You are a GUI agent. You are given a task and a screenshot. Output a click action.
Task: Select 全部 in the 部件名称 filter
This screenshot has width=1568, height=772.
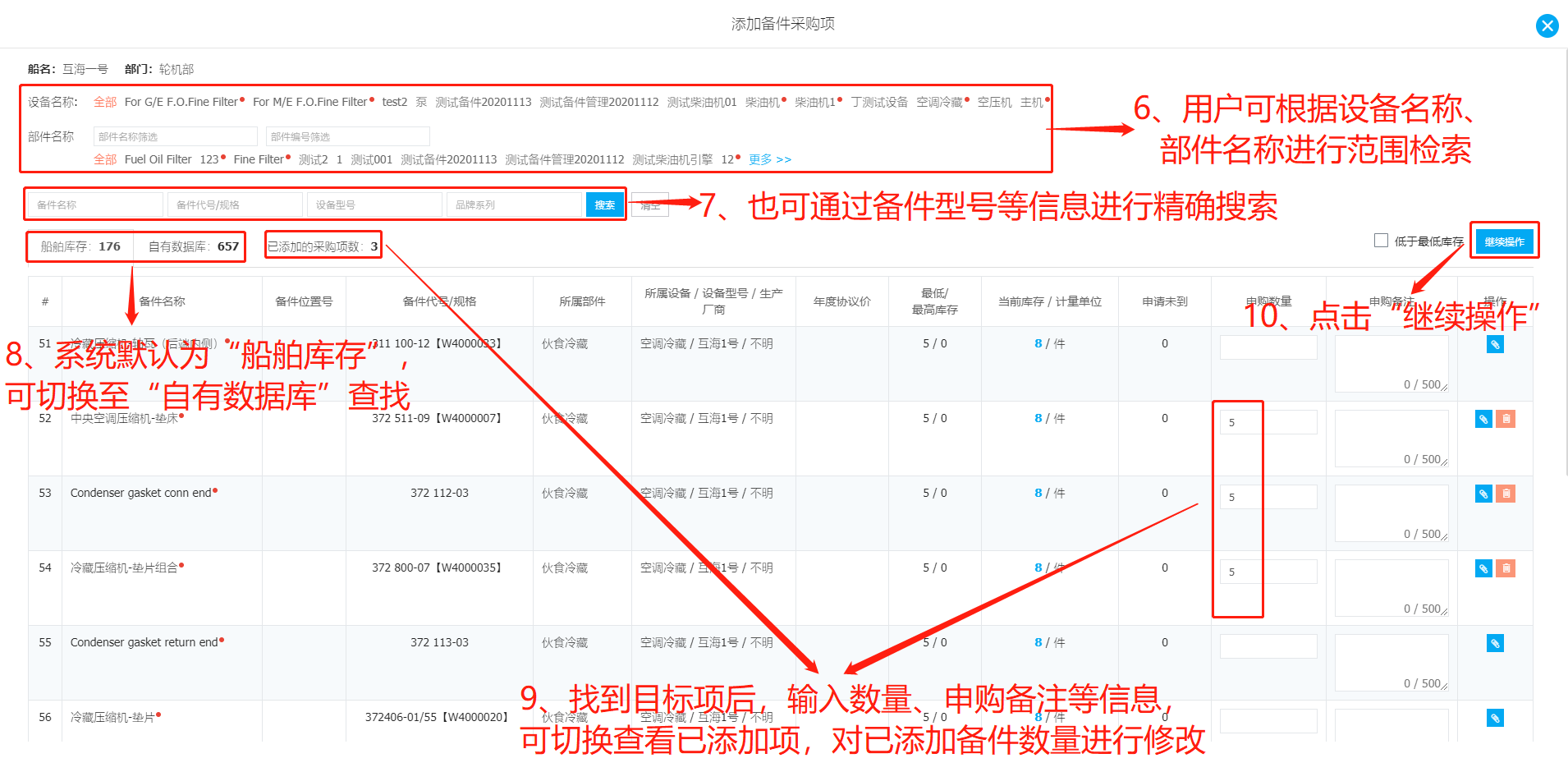coord(105,159)
